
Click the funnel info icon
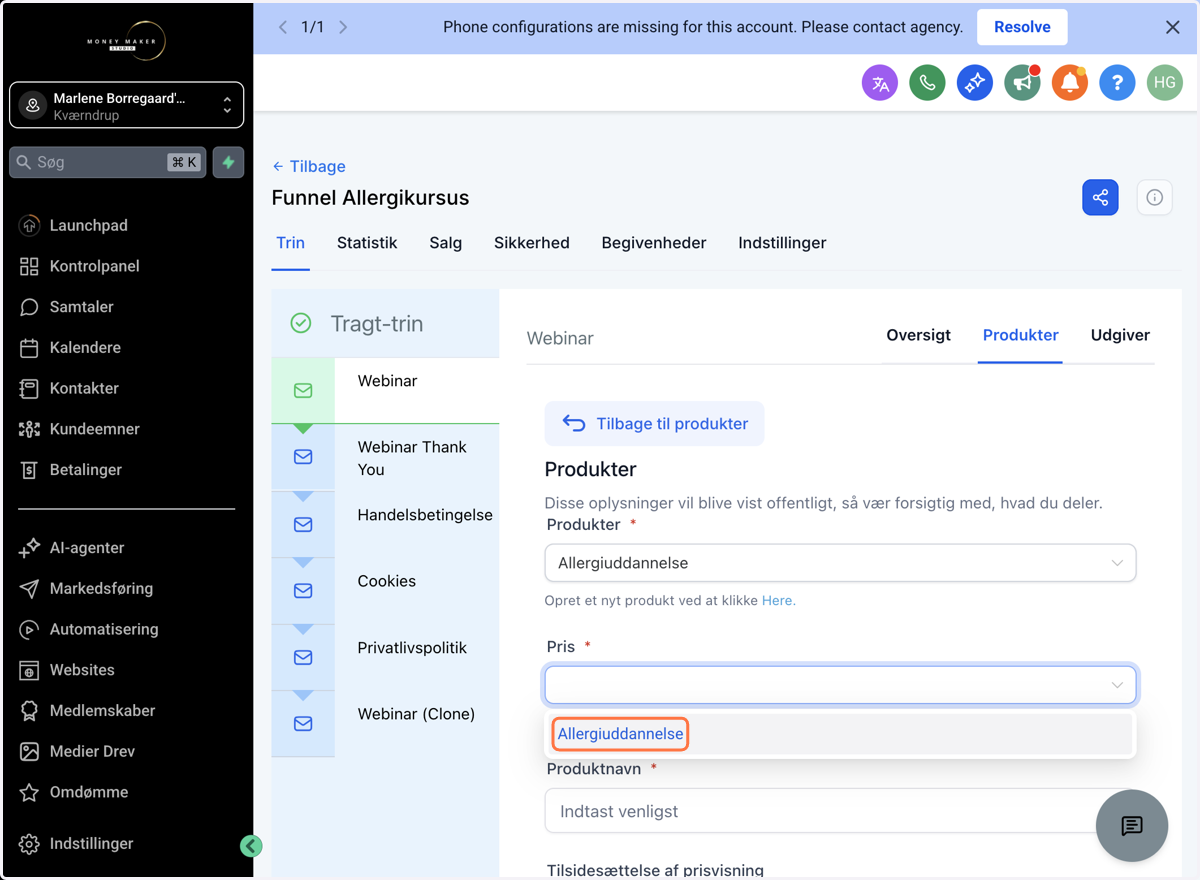coord(1155,197)
